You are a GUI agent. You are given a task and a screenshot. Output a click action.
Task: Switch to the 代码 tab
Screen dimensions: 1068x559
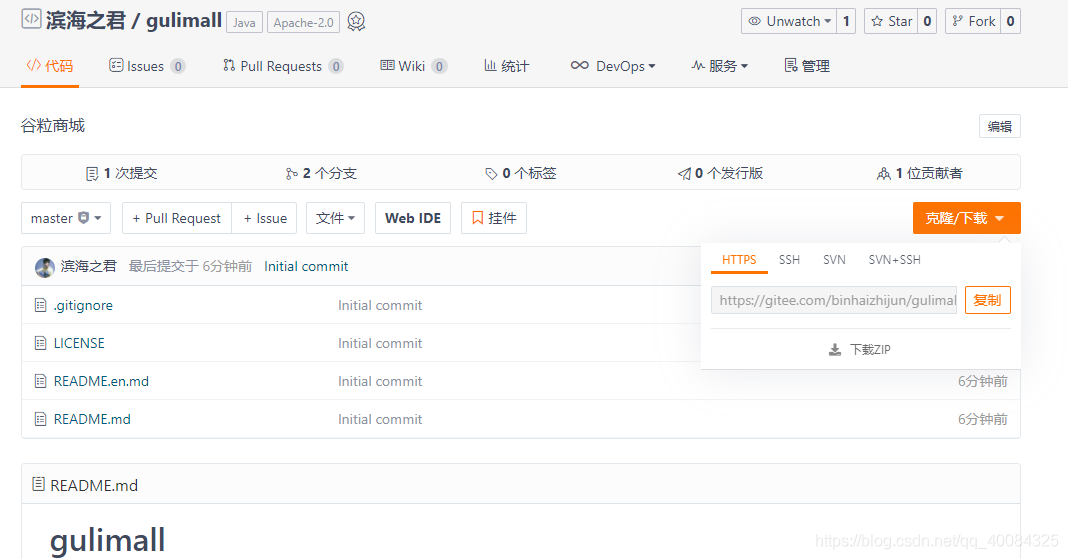[x=50, y=66]
